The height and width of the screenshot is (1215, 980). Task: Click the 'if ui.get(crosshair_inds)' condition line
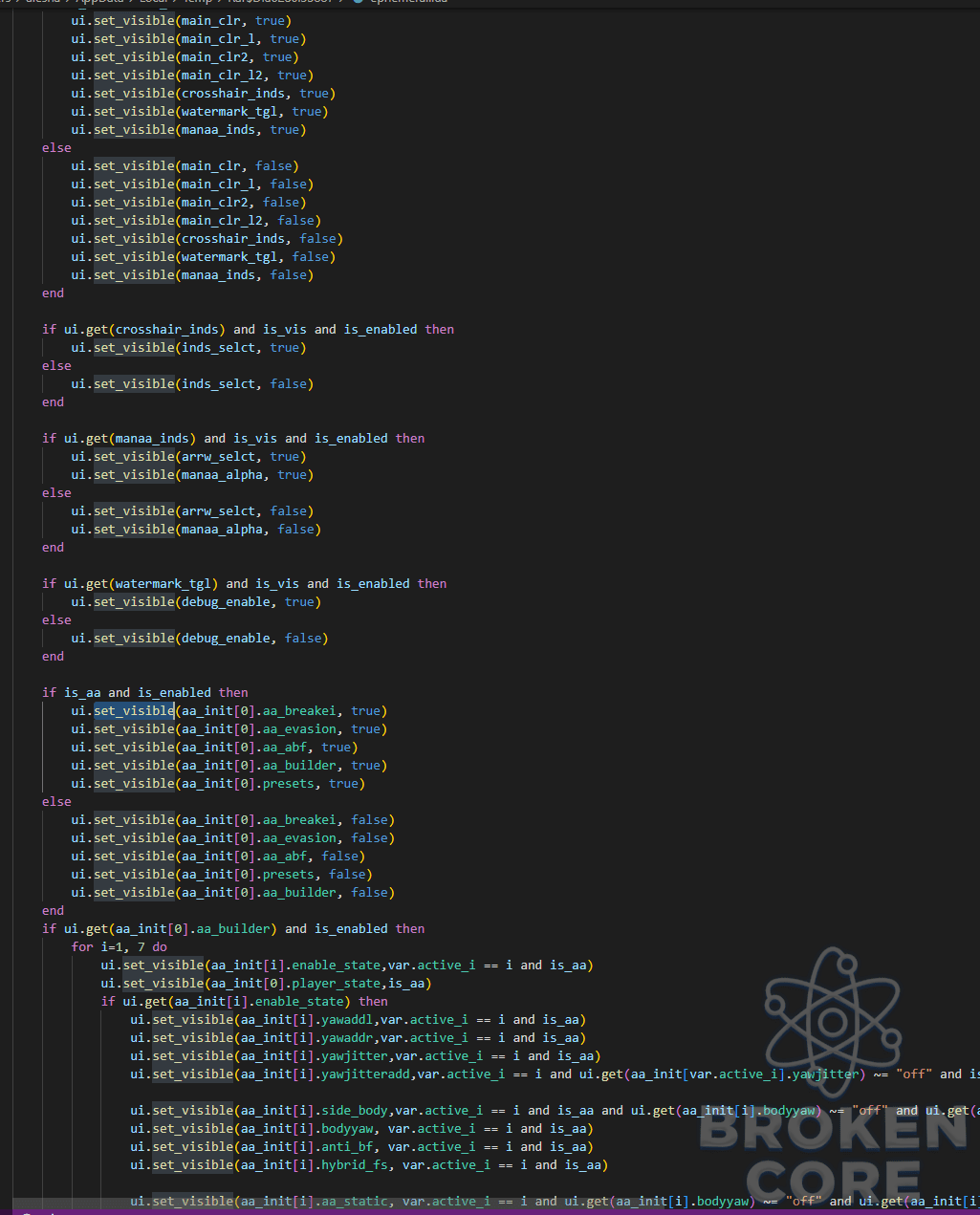[x=249, y=330]
